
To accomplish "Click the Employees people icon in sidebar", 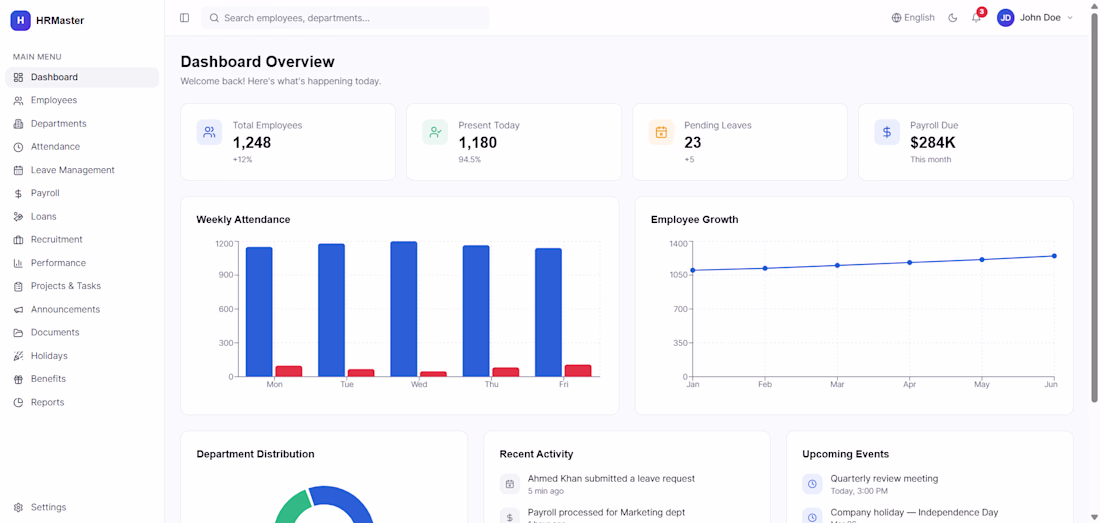I will (18, 100).
